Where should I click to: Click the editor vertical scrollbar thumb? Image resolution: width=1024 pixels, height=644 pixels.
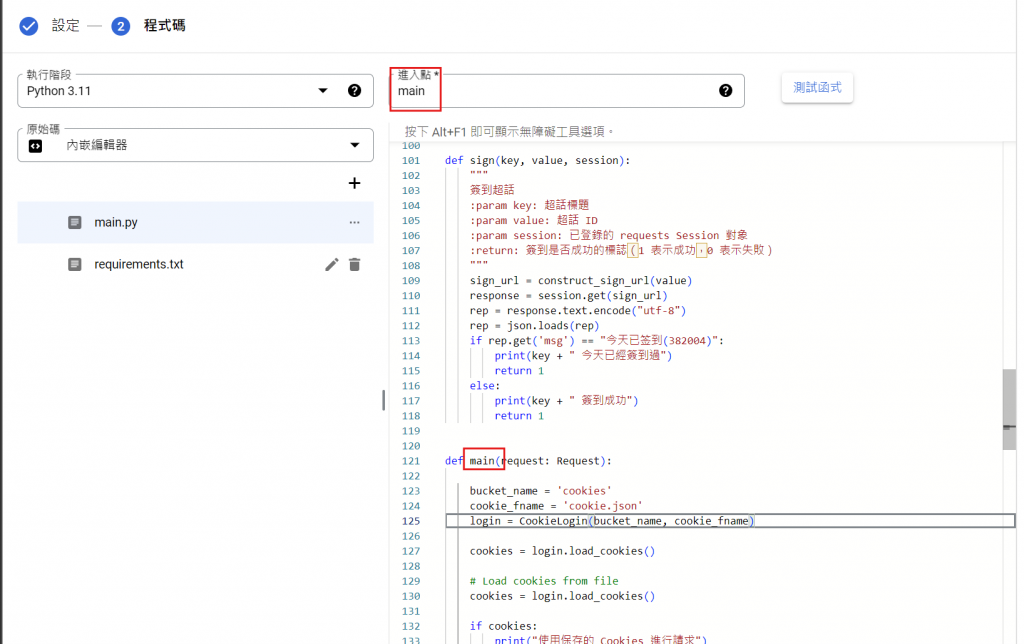1009,410
